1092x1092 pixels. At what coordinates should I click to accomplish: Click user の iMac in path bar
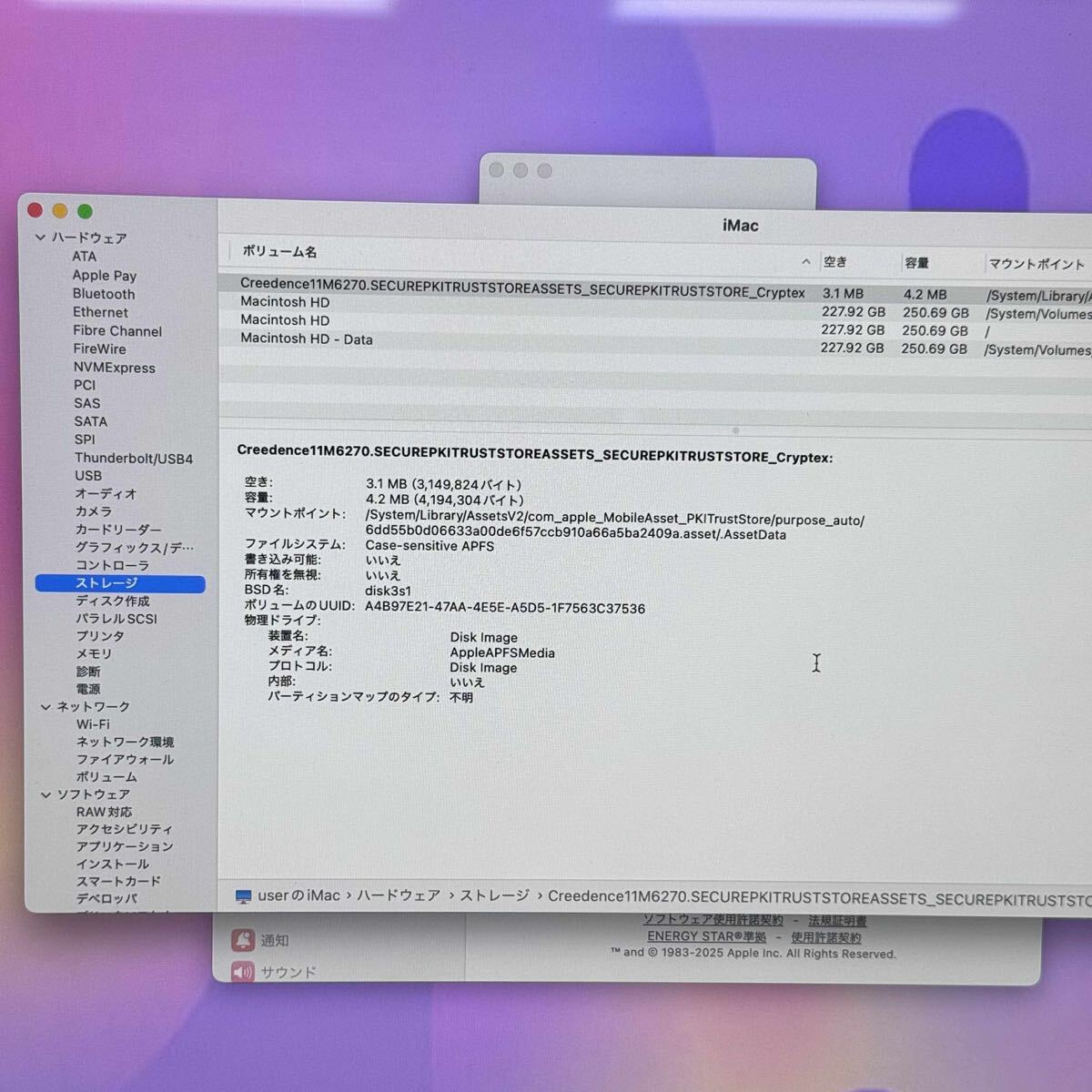(298, 895)
